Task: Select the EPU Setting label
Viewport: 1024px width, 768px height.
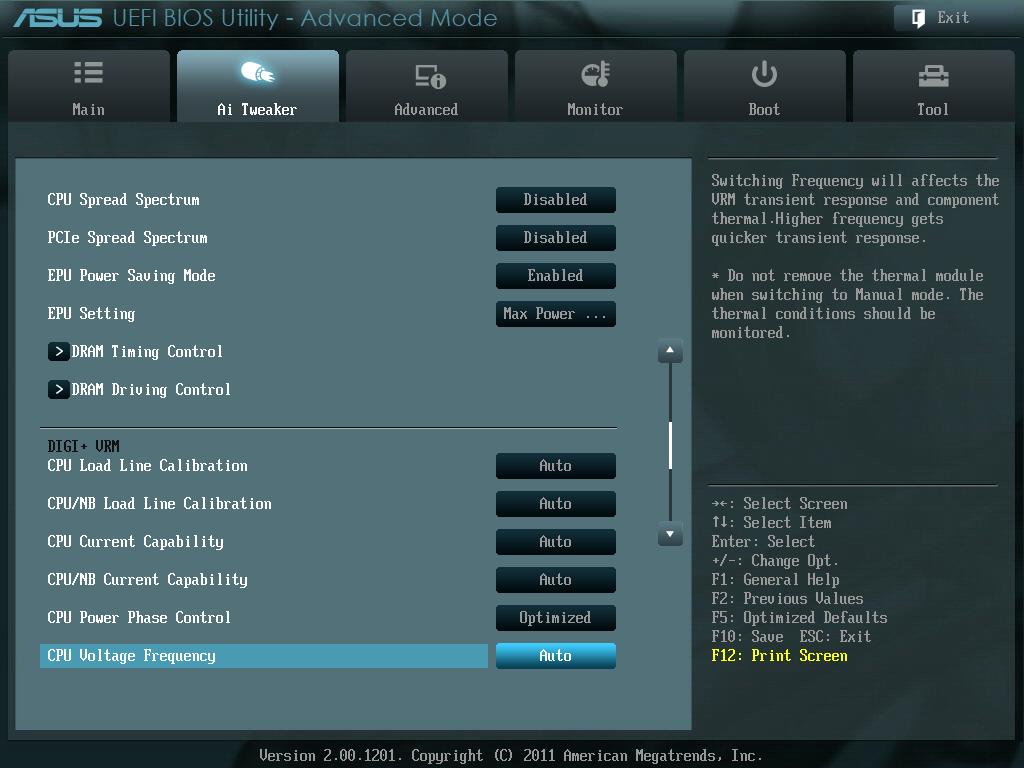Action: [x=91, y=313]
